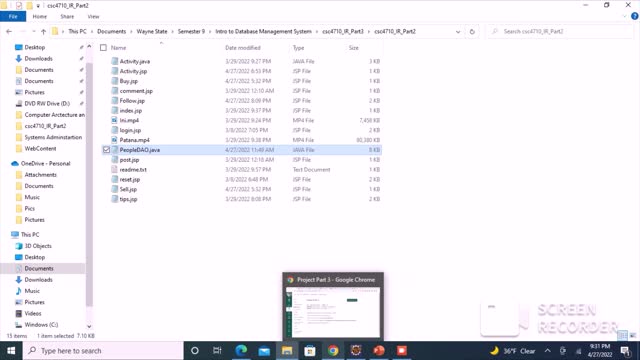The image size is (640, 360).
Task: Open Downloads in Quick access
Action: [x=38, y=59]
